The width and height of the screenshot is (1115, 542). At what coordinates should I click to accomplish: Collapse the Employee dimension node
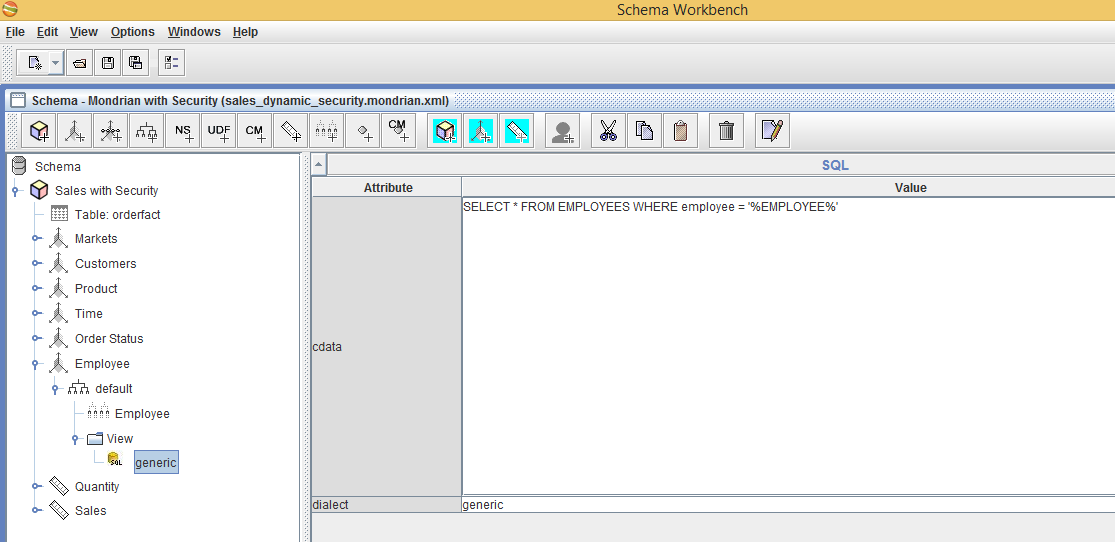coord(36,364)
